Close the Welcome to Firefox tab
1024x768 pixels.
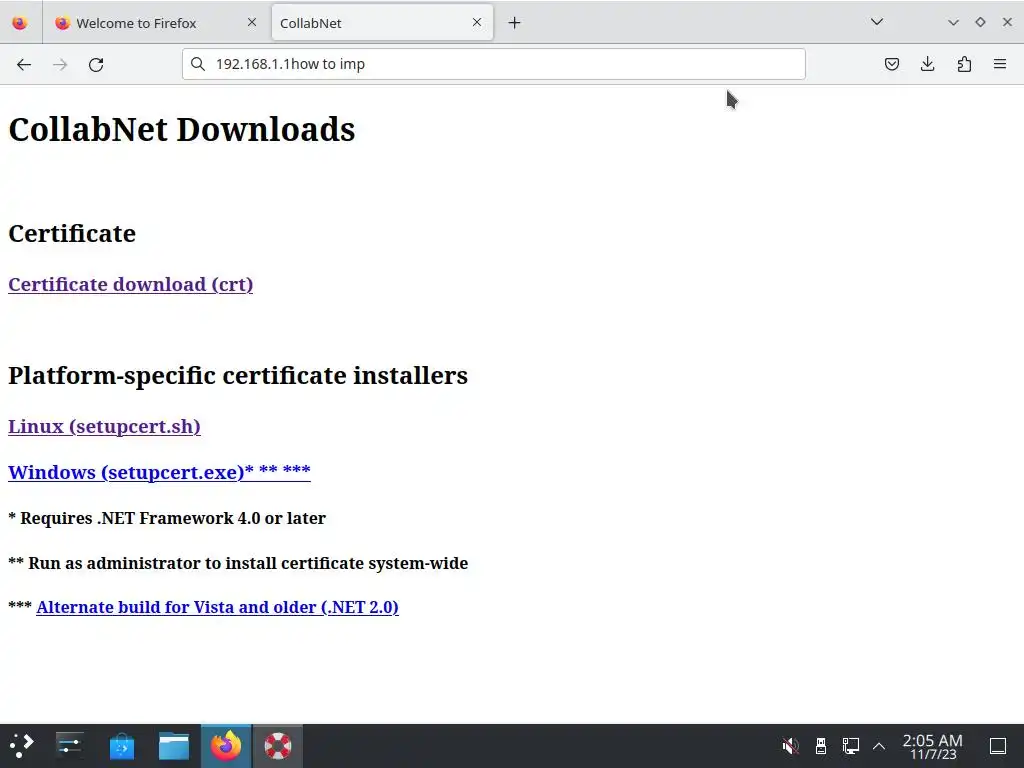click(252, 22)
